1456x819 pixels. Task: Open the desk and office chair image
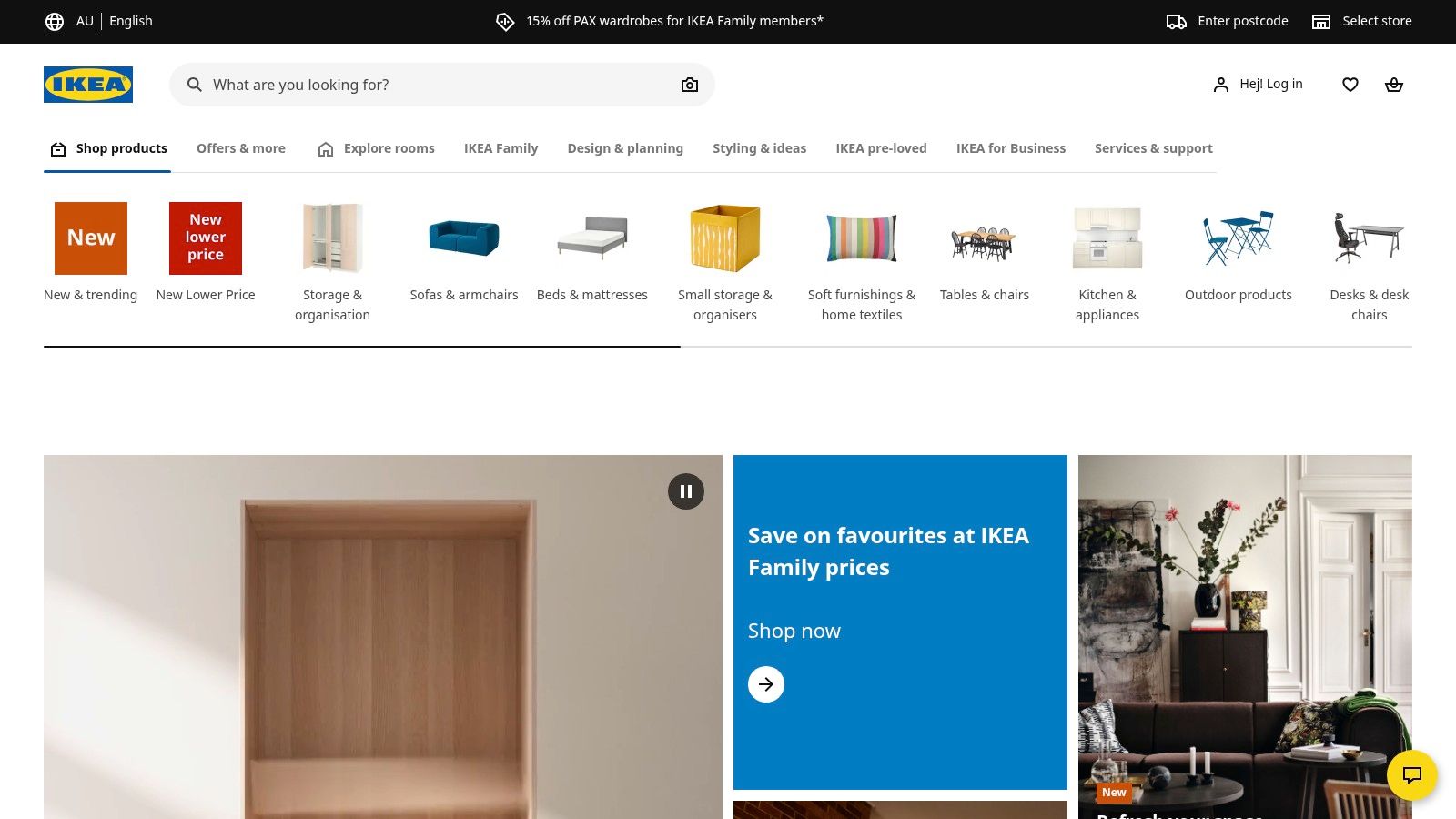click(x=1370, y=238)
